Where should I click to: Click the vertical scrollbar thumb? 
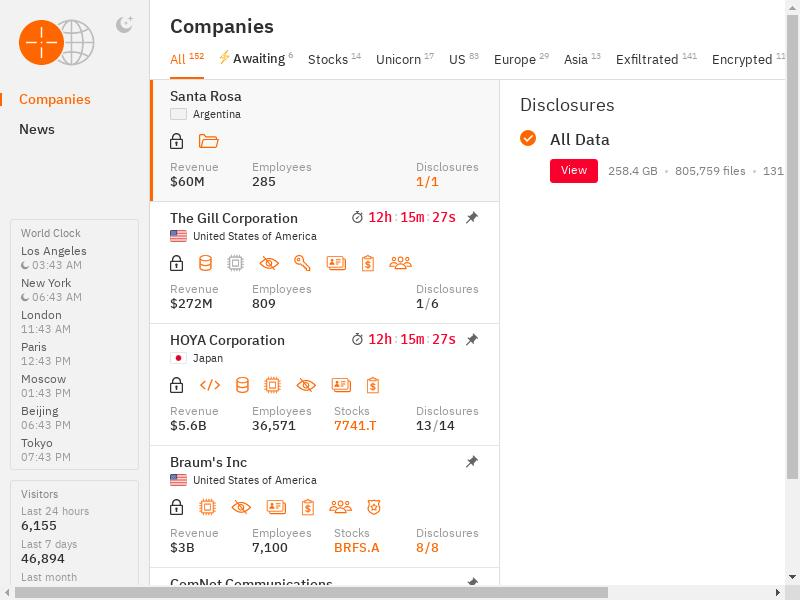coord(792,247)
